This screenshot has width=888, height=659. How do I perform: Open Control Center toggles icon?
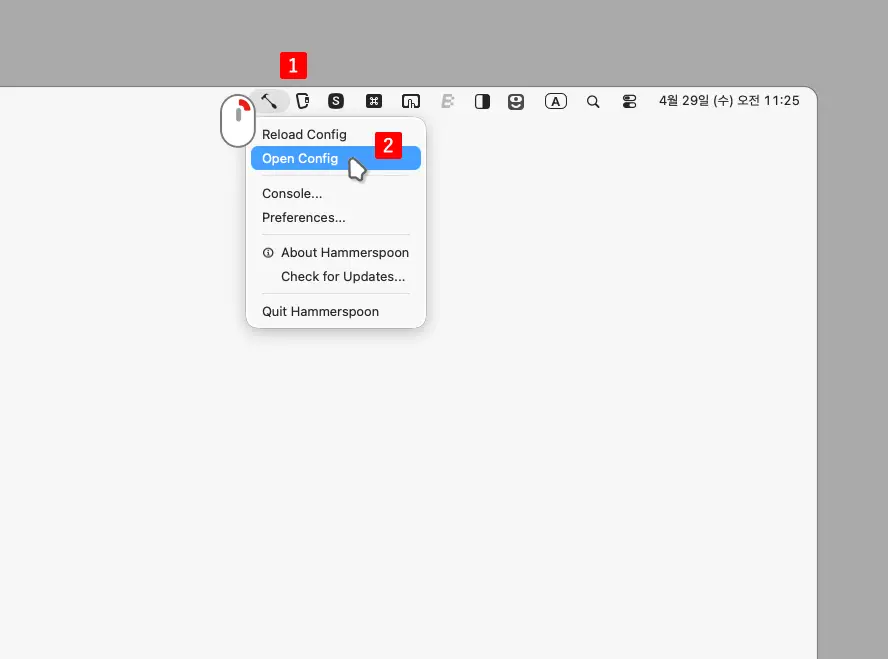[x=629, y=101]
